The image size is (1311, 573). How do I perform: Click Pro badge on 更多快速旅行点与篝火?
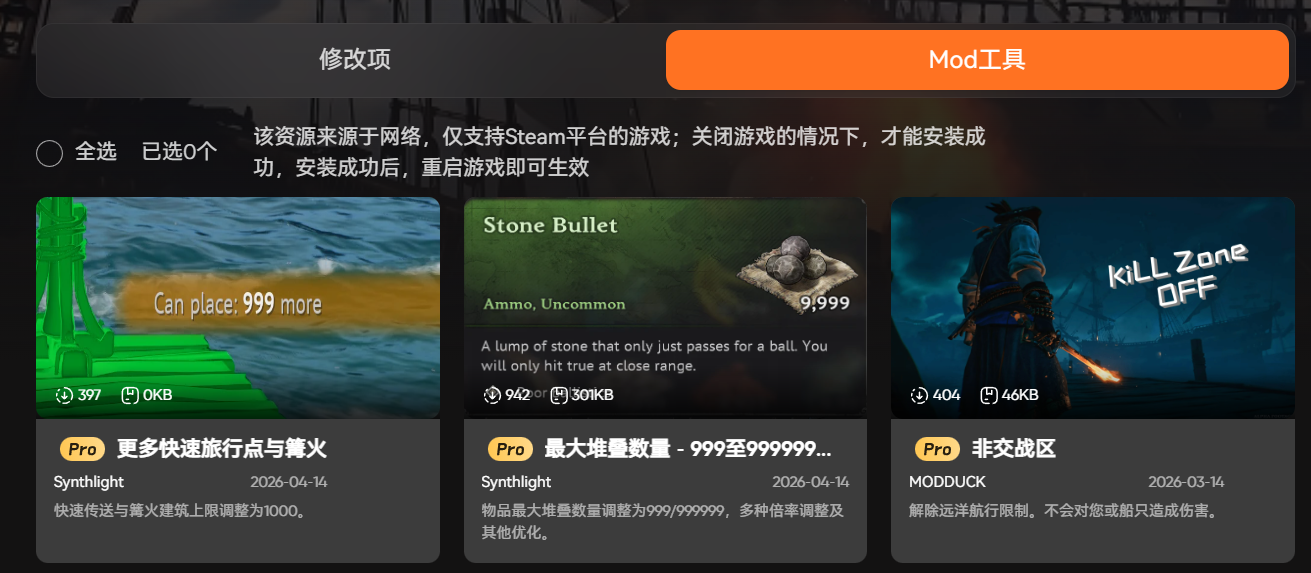click(83, 449)
